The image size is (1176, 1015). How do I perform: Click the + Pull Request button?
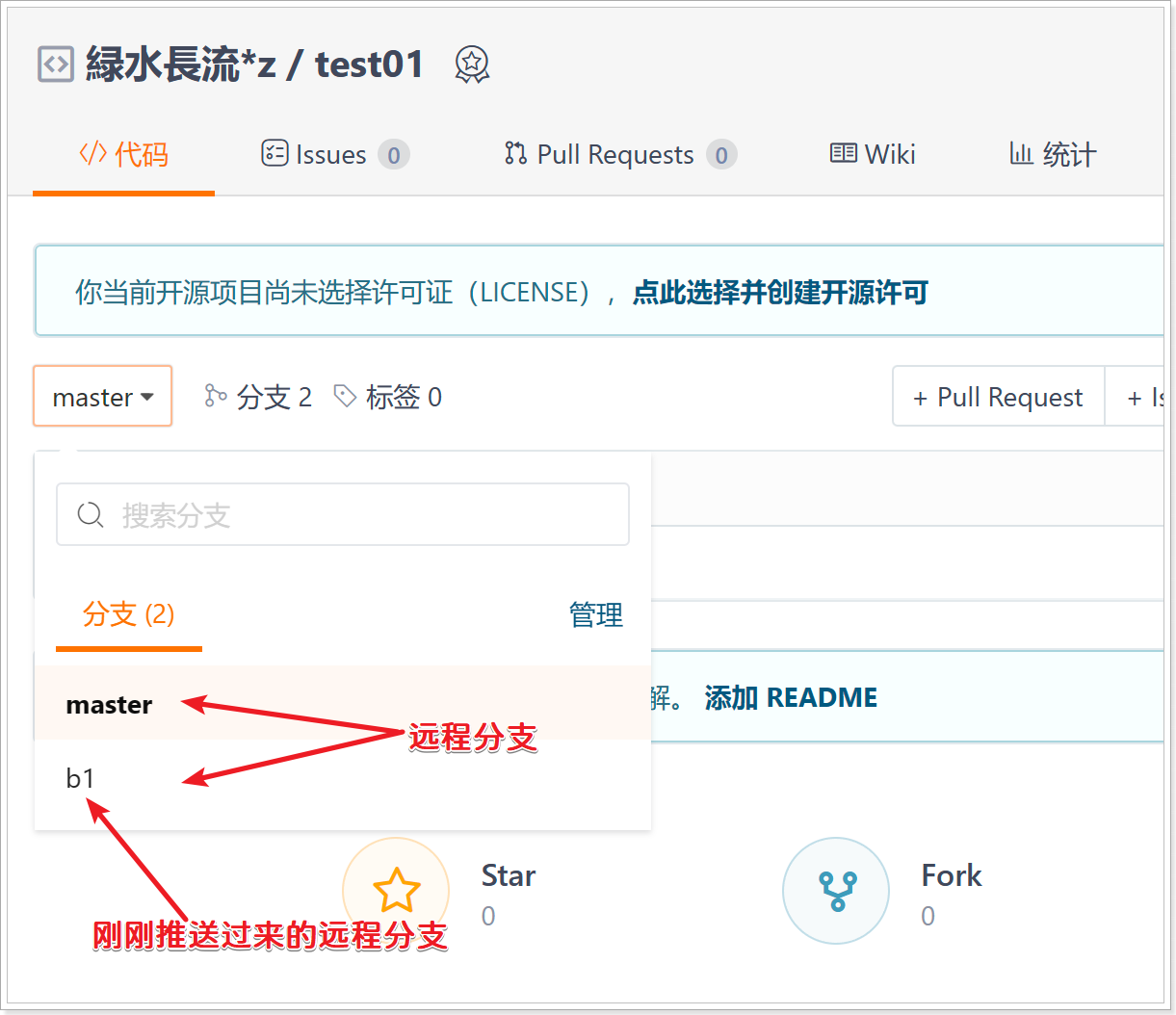click(x=998, y=397)
